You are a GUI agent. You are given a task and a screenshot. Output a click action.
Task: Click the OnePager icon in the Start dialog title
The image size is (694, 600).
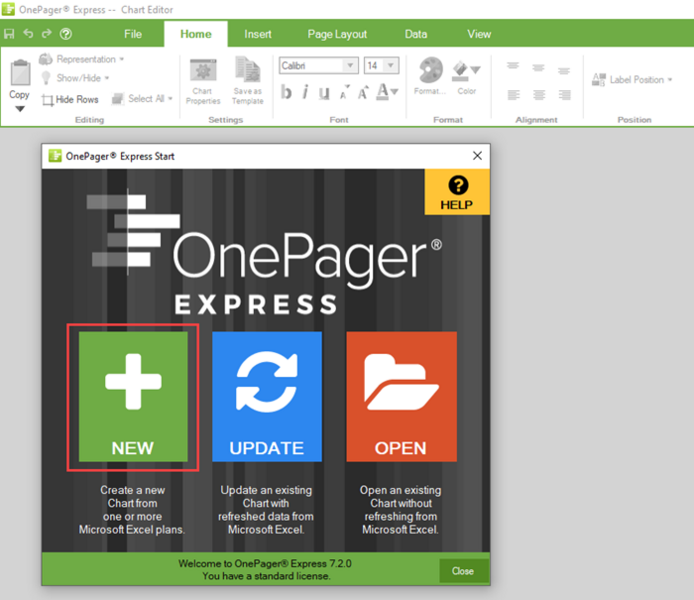coord(55,156)
